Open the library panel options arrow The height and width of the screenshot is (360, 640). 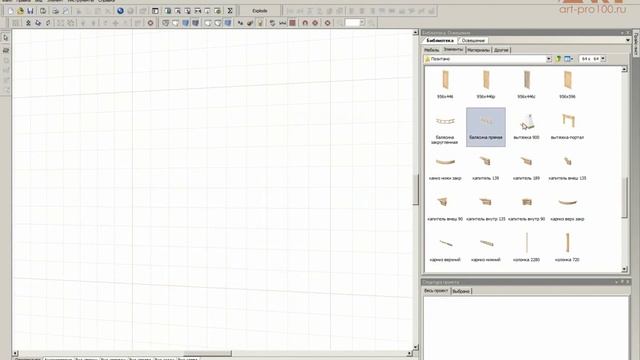point(628,40)
